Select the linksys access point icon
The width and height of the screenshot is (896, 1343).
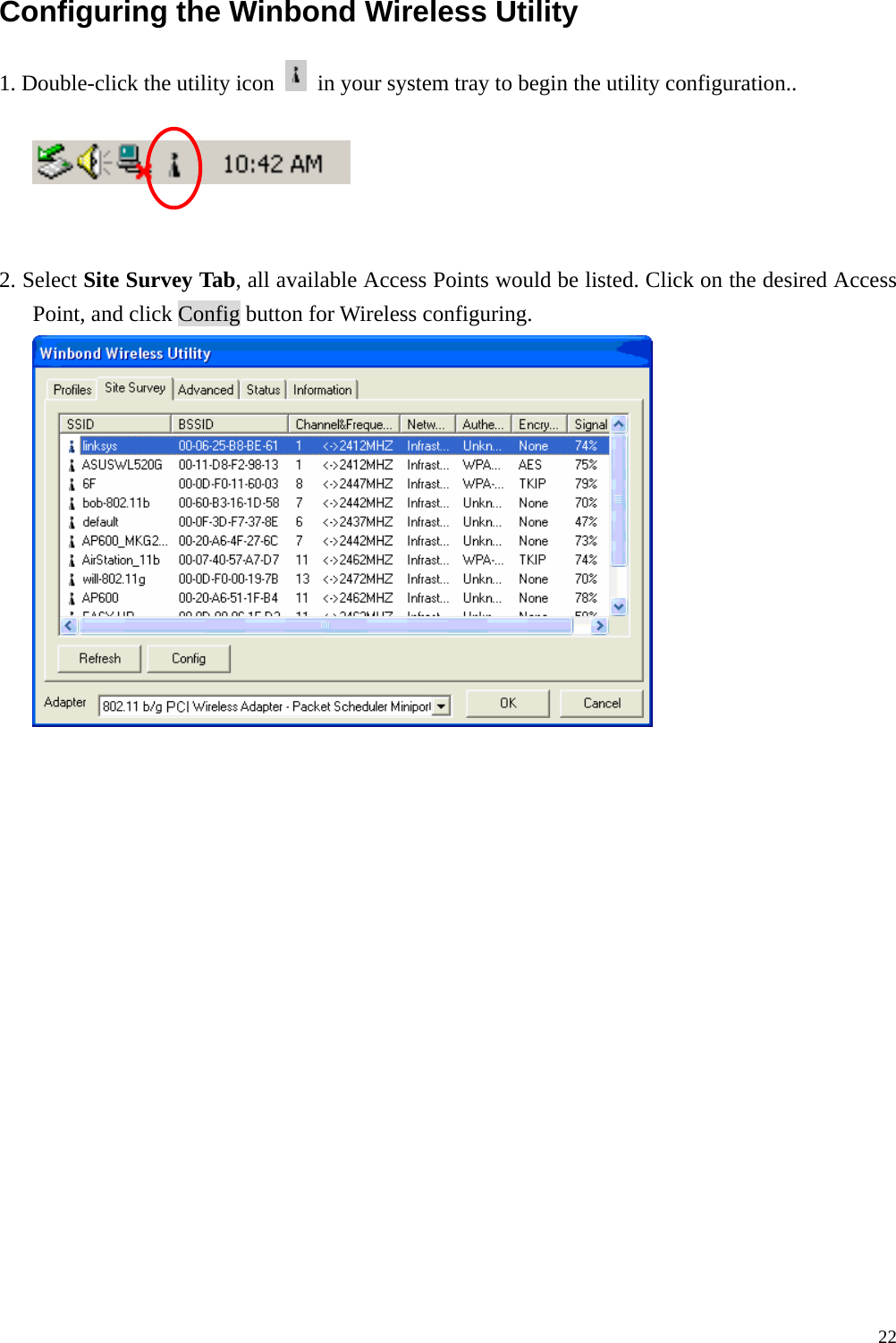point(72,445)
